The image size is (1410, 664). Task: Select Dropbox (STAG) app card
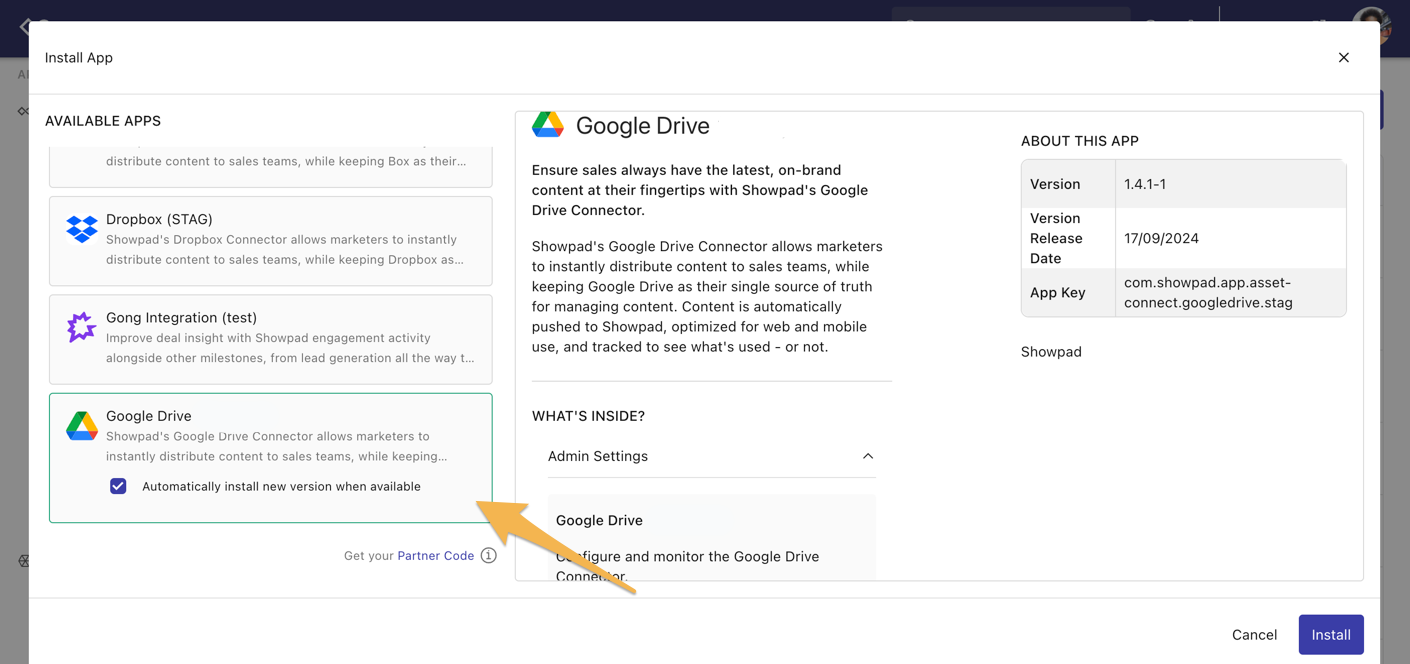click(x=271, y=240)
